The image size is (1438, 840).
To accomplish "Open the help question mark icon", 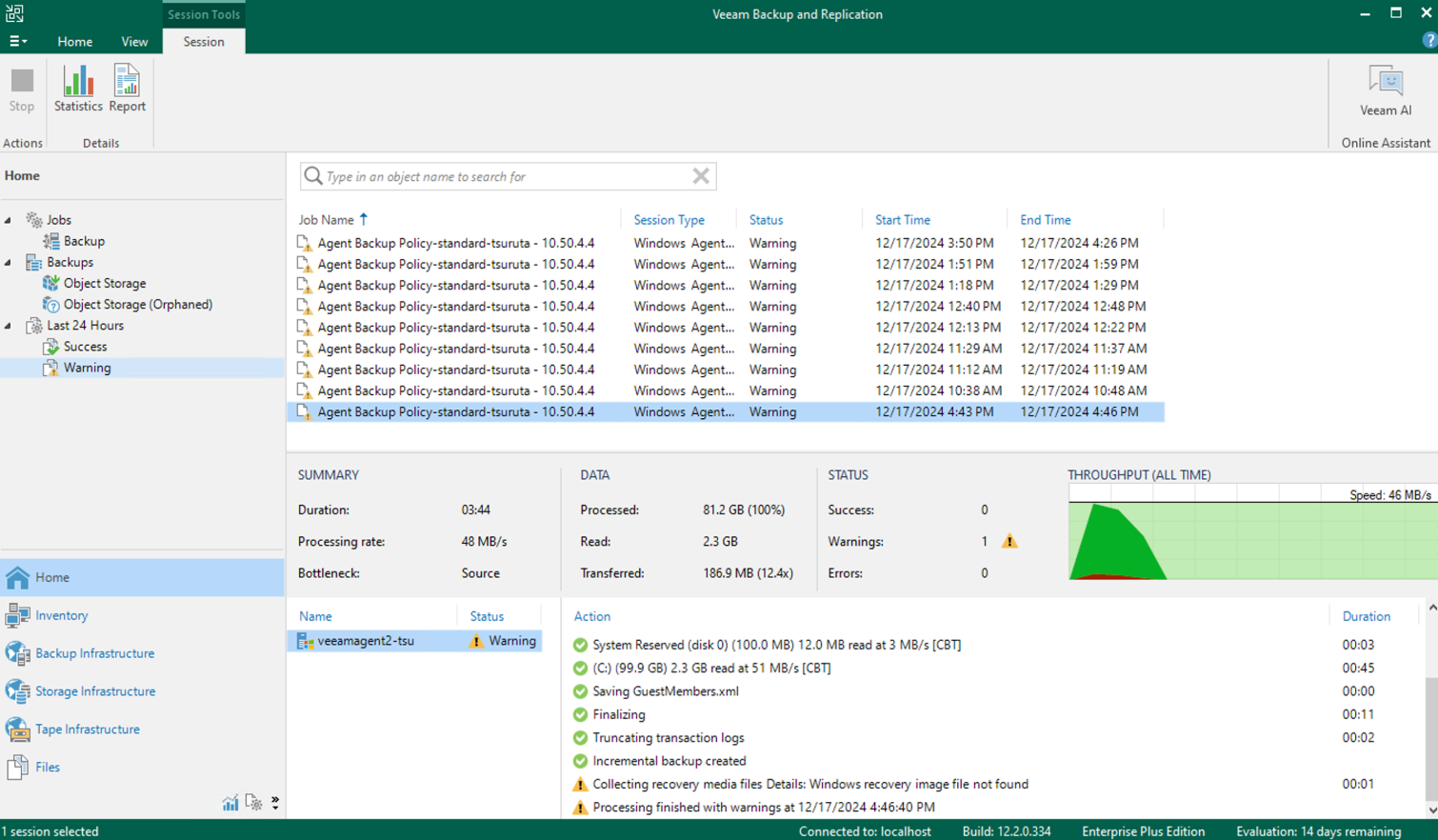I will (1429, 41).
